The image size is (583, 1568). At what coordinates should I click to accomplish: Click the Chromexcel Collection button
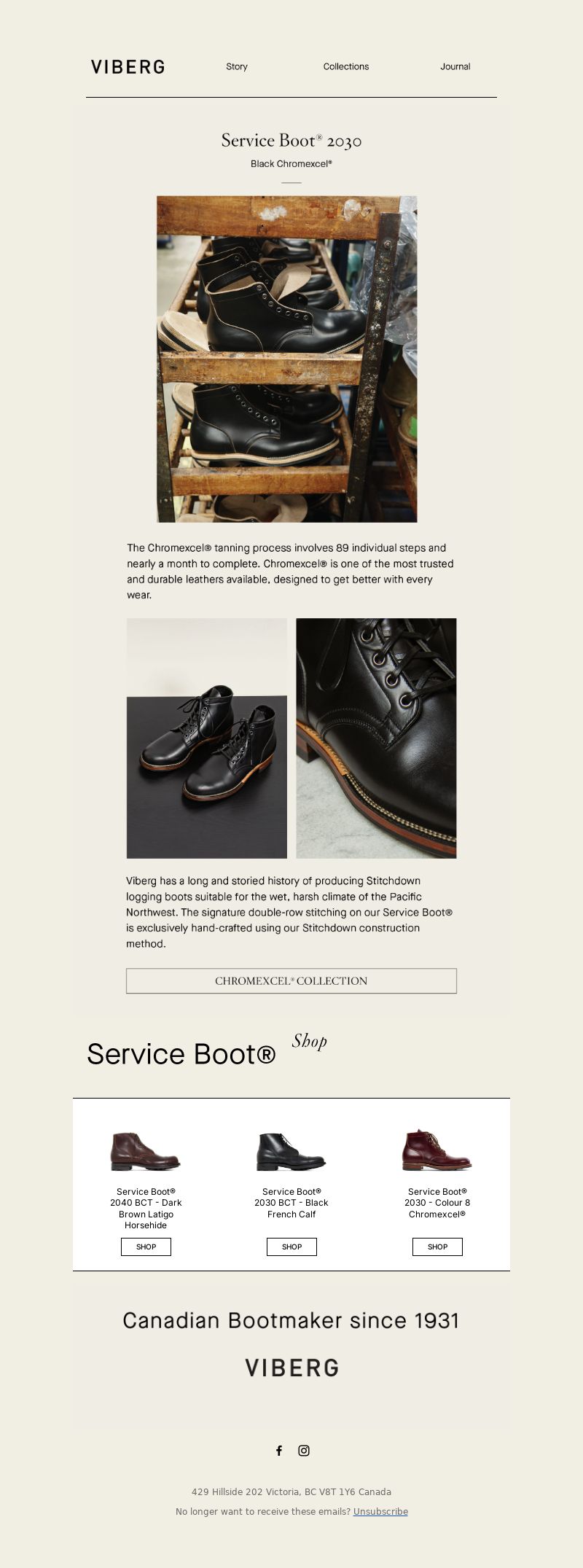click(x=291, y=980)
